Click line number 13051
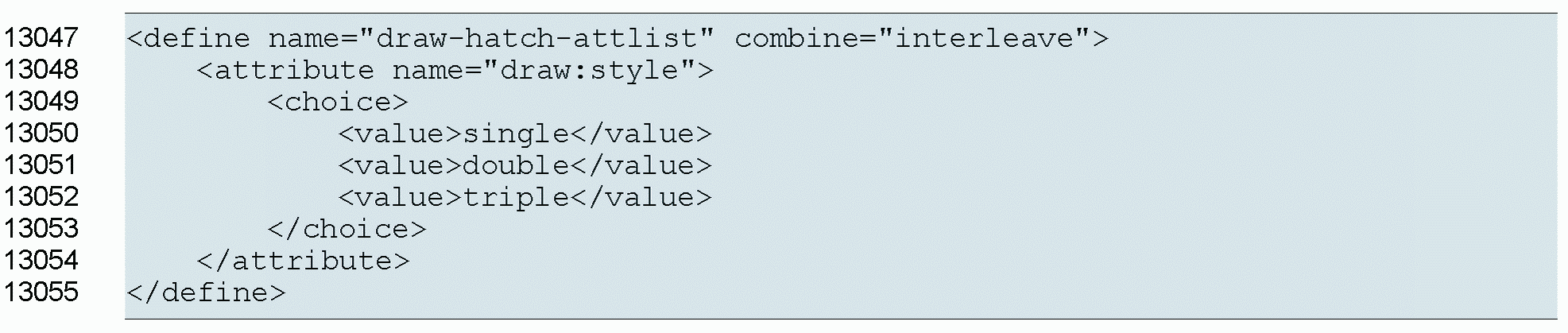This screenshot has width=1568, height=333. pos(41,165)
